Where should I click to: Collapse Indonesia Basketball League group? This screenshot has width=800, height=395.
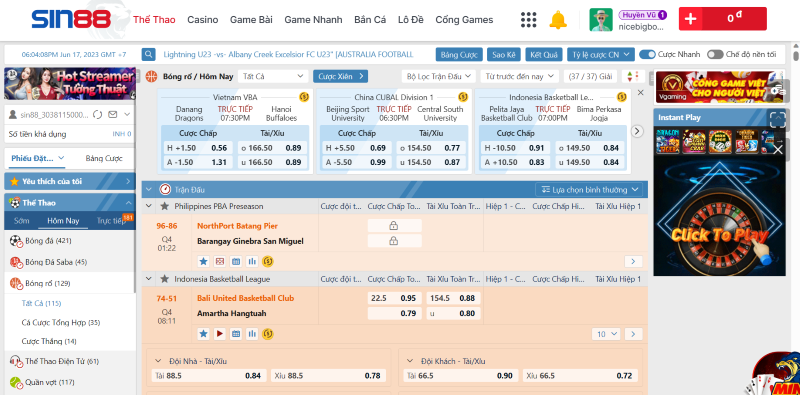click(x=148, y=279)
